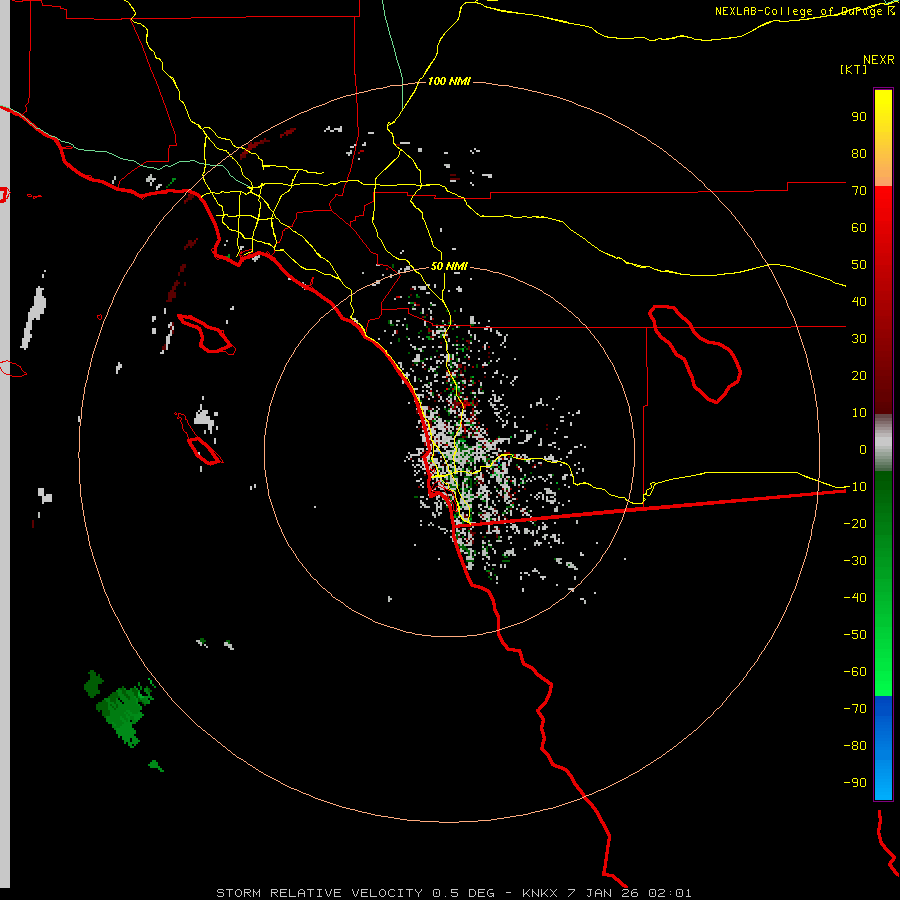
Task: Click the "0.5 DEG" elevation text
Action: pyautogui.click(x=463, y=893)
